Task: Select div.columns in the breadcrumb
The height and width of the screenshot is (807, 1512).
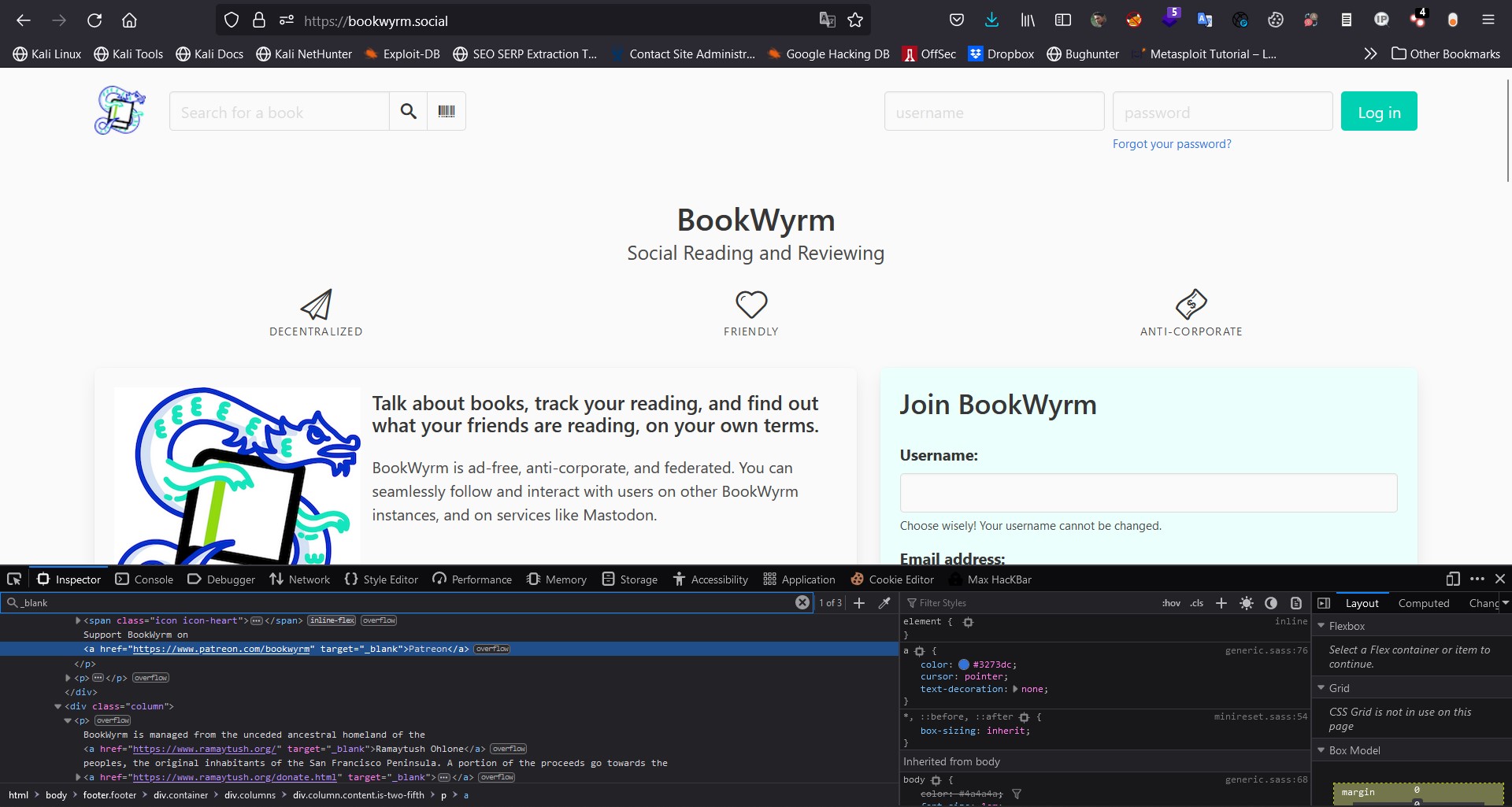Action: (250, 795)
